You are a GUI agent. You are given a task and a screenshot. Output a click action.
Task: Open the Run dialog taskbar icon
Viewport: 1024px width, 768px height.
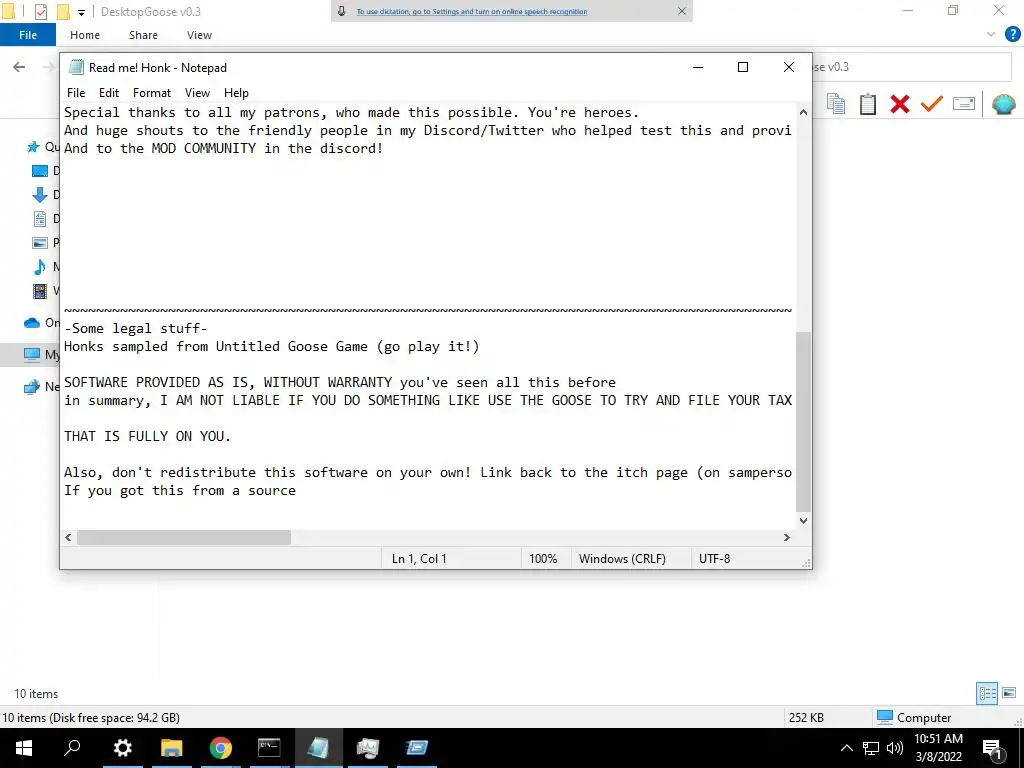[x=417, y=748]
